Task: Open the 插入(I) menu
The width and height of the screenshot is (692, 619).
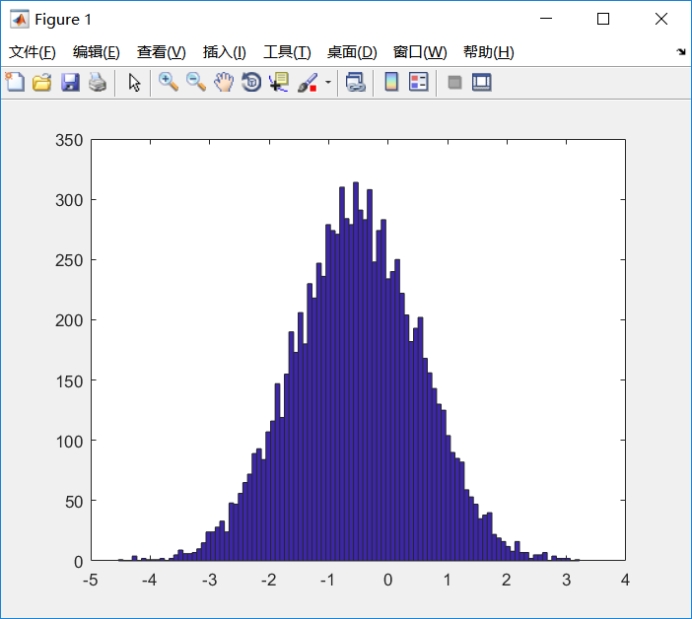Action: pyautogui.click(x=224, y=52)
